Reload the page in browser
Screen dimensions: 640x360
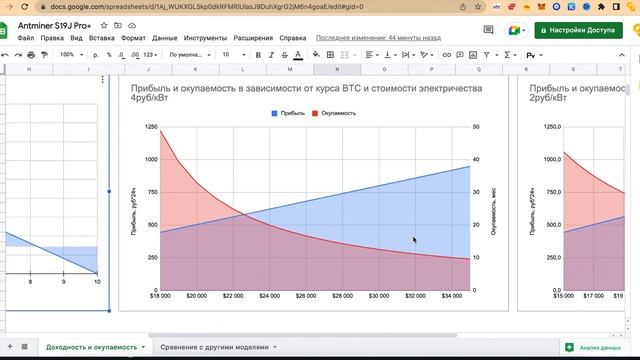point(24,7)
